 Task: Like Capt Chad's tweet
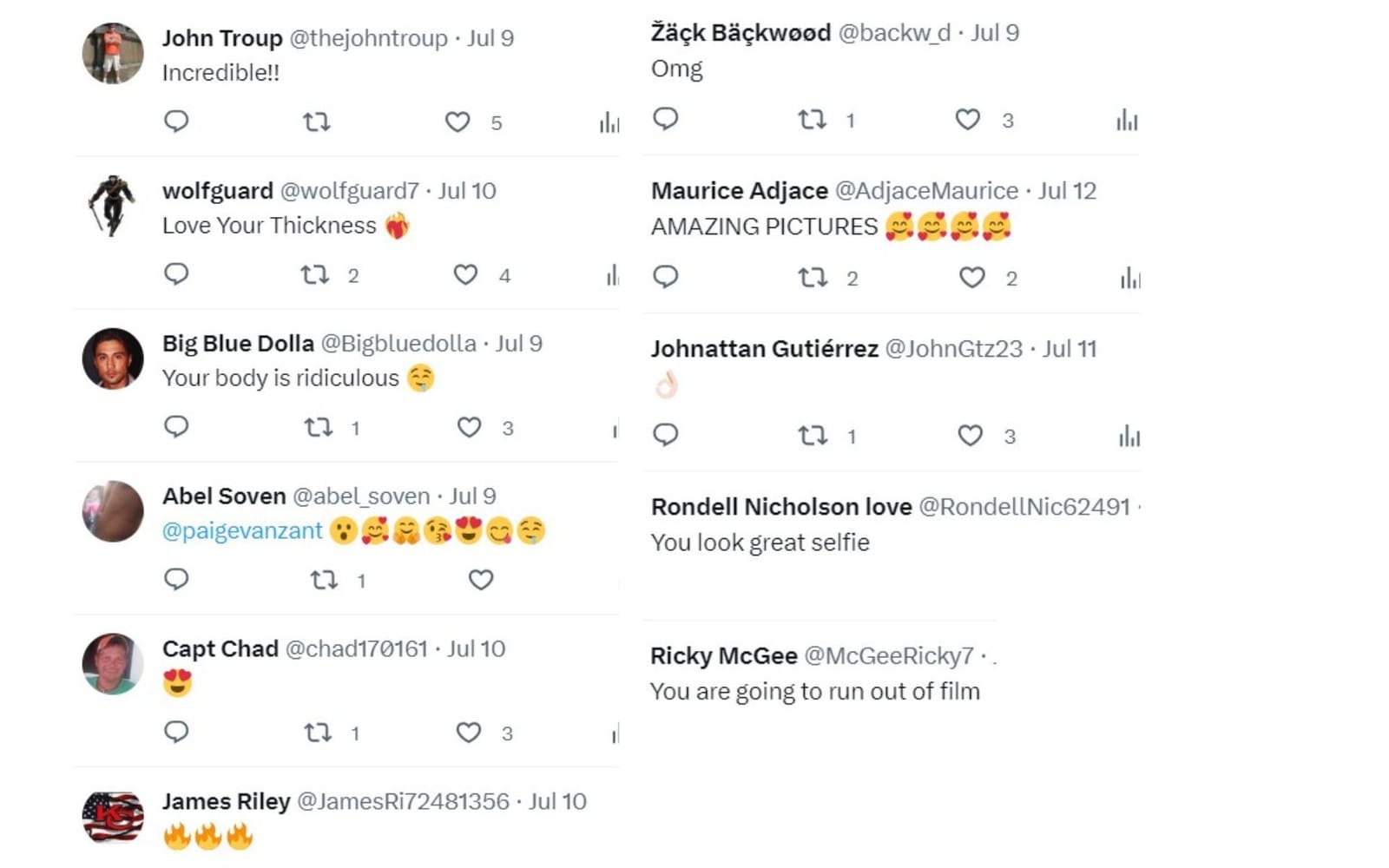tap(470, 733)
